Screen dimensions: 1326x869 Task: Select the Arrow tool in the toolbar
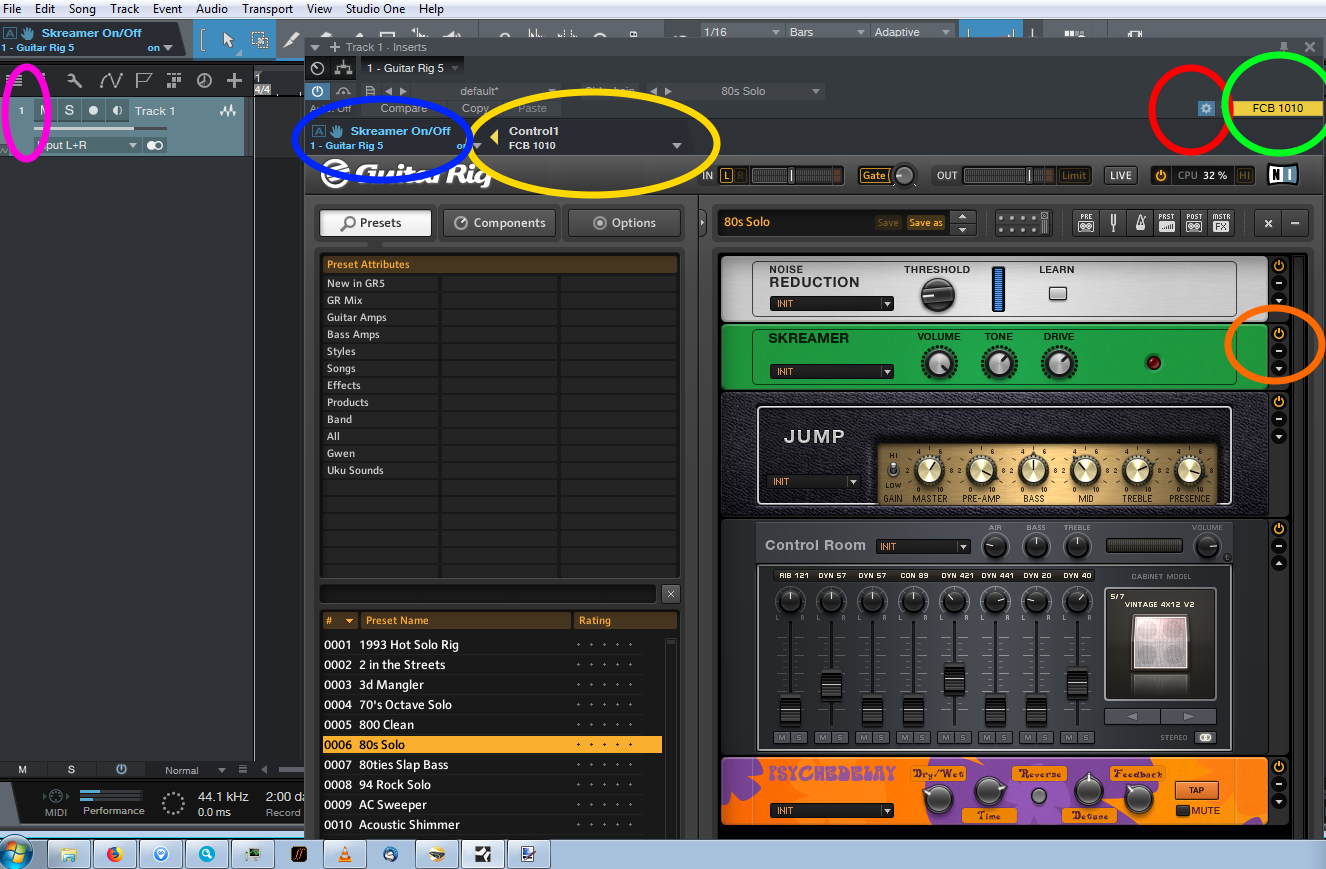228,40
